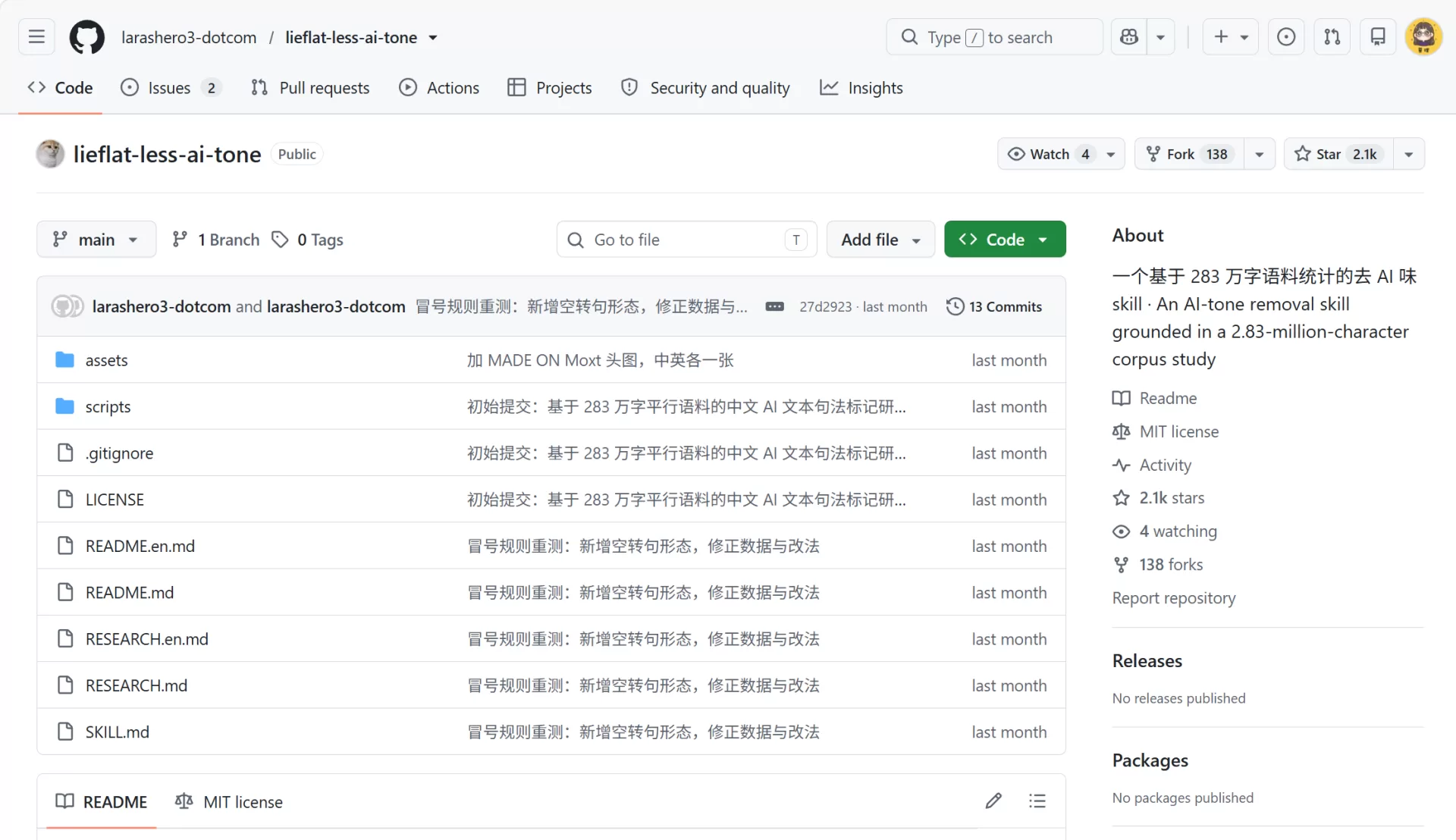The image size is (1456, 840).
Task: Toggle Watch on this repository
Action: pos(1048,154)
